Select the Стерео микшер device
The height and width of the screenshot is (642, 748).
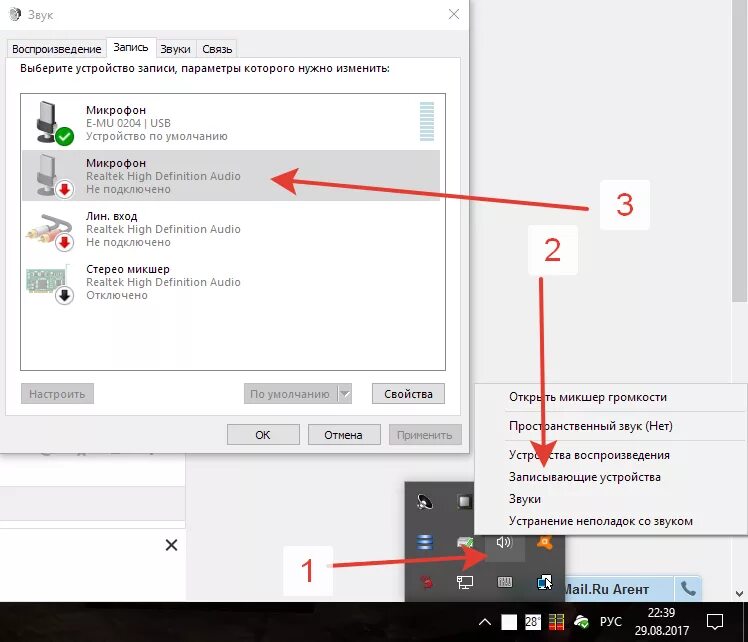click(231, 282)
